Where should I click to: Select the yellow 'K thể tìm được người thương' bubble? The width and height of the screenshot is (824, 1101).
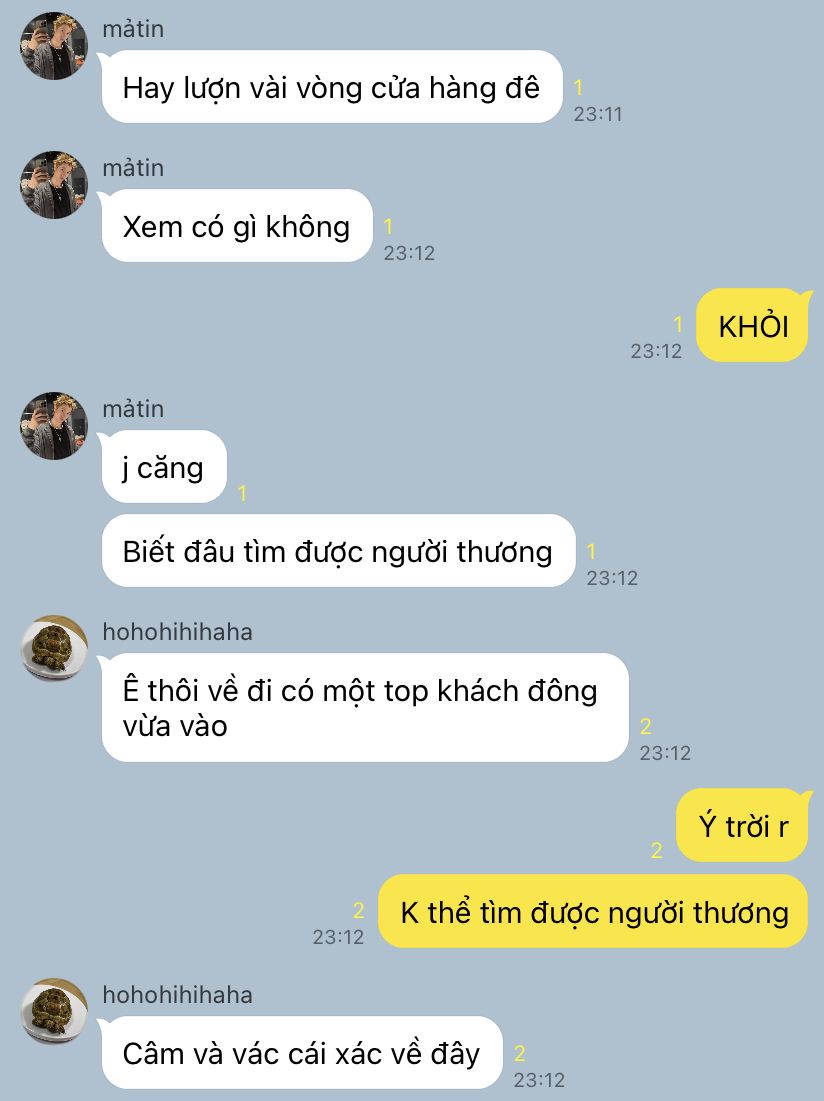coord(594,911)
